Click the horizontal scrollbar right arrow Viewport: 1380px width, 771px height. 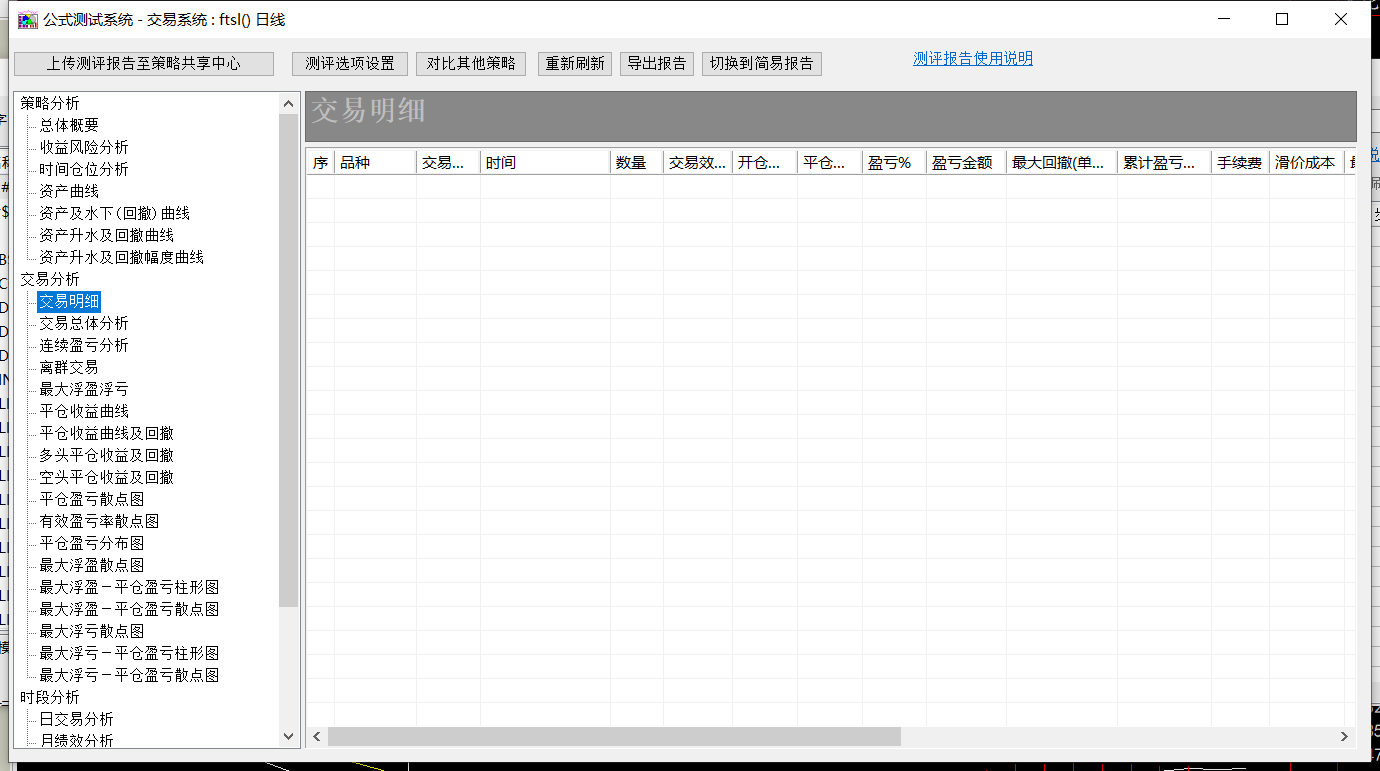pos(1344,736)
